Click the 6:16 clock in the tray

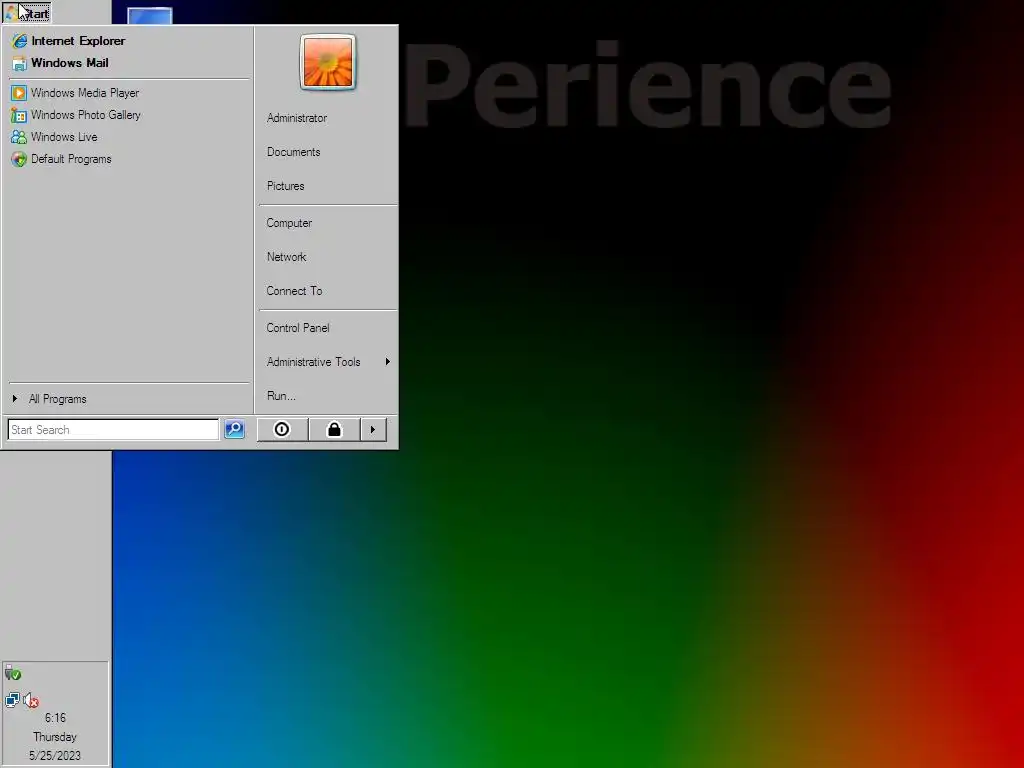[55, 718]
